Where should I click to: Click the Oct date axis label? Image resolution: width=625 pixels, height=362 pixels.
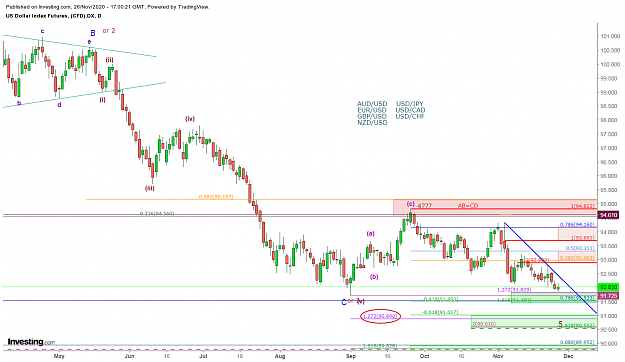425,356
